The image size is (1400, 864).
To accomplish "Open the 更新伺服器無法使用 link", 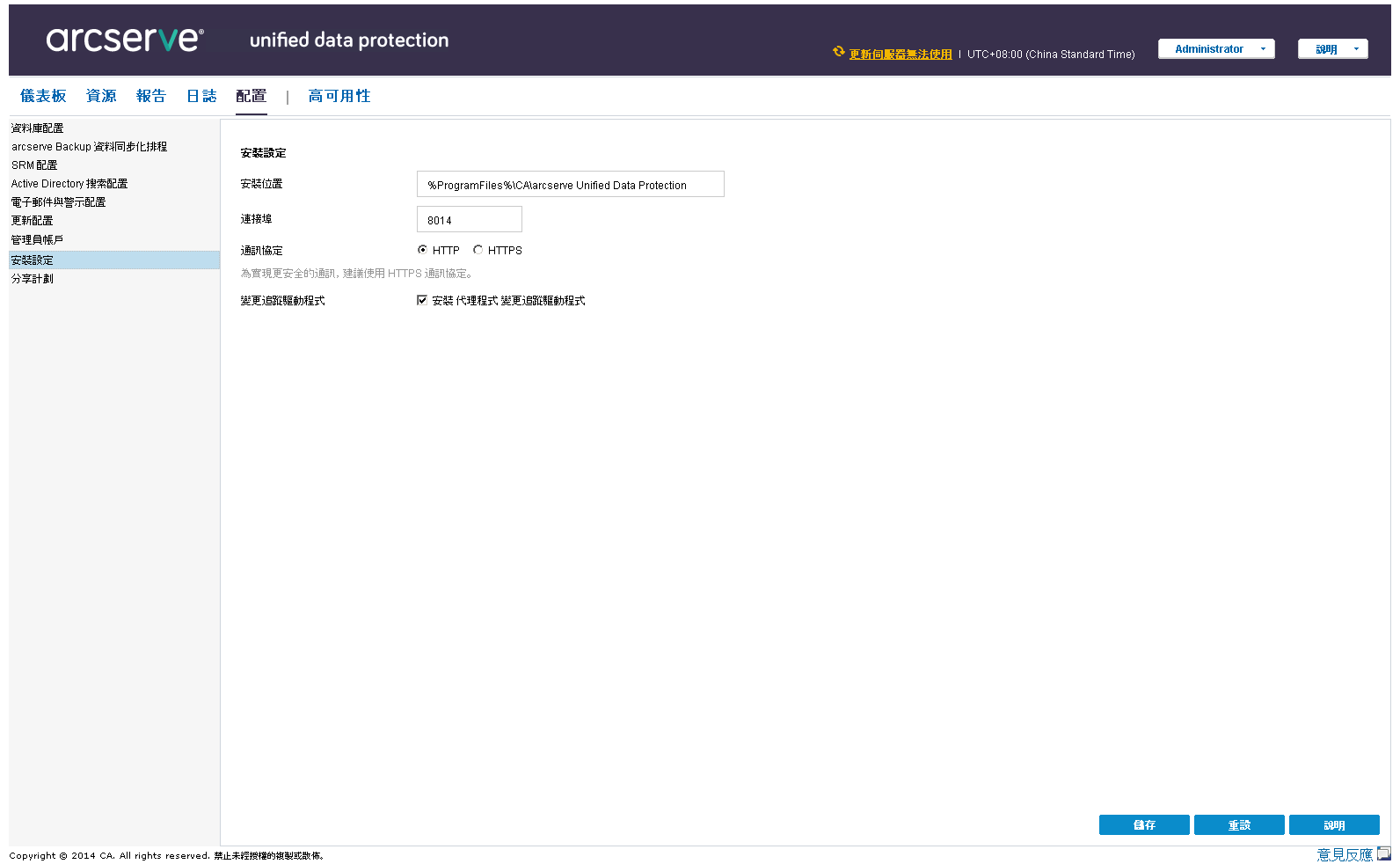I will coord(901,55).
